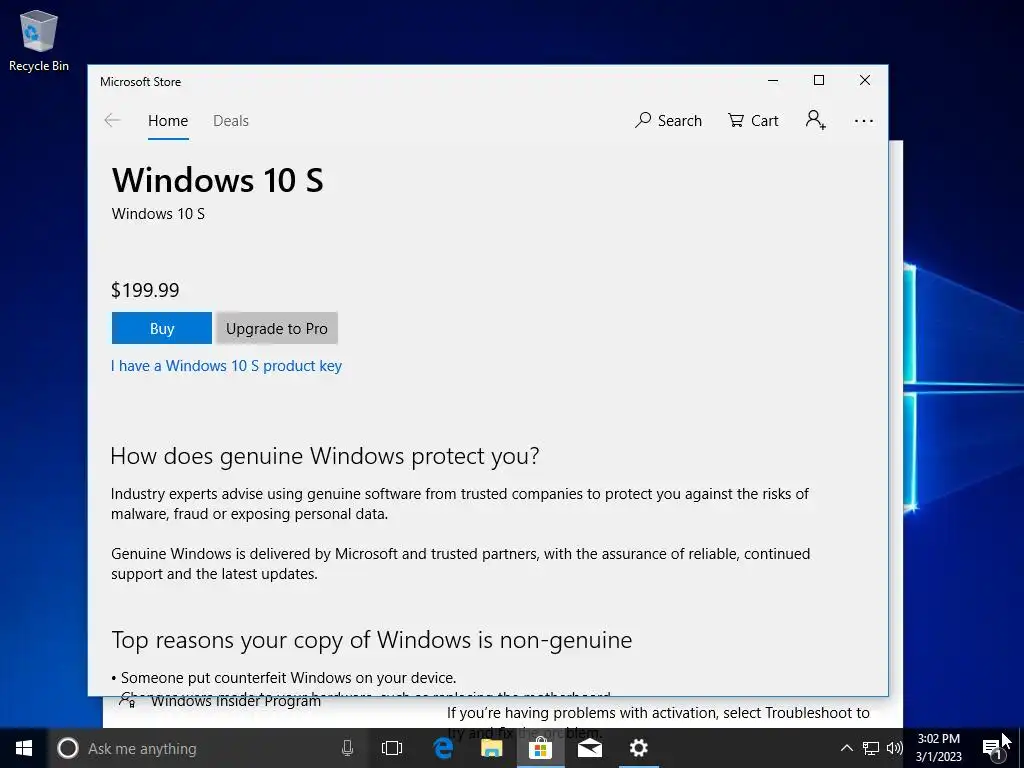Click the 'Microsoft Store' window title text

[x=140, y=82]
